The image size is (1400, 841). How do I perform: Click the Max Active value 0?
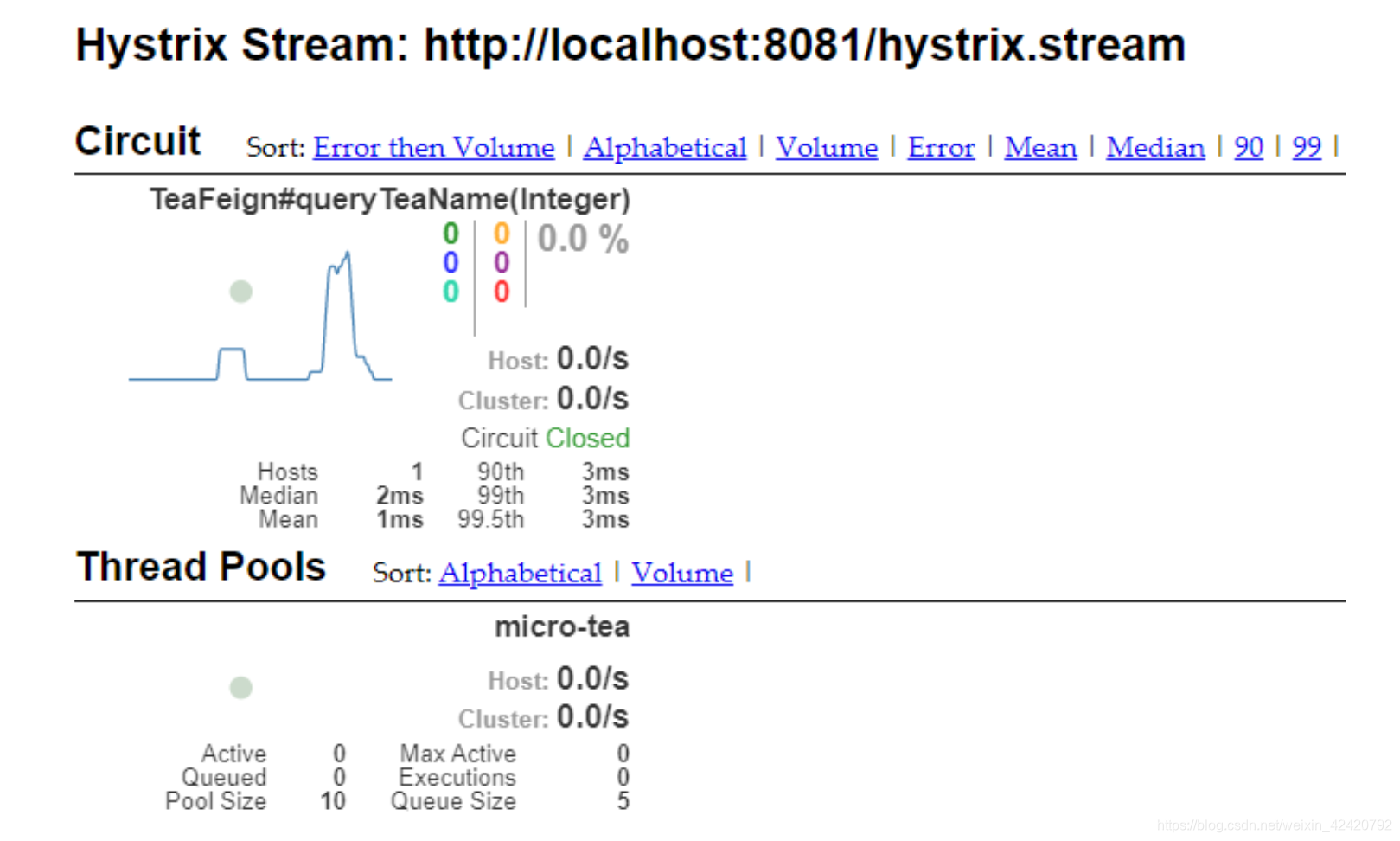coord(623,754)
